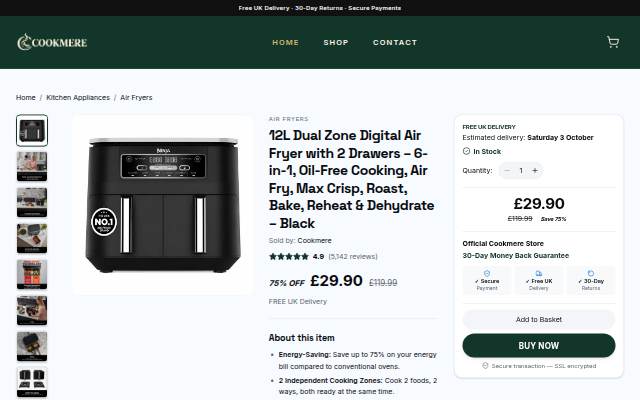Decrease quantity with the minus button
The width and height of the screenshot is (640, 400).
[x=507, y=171]
